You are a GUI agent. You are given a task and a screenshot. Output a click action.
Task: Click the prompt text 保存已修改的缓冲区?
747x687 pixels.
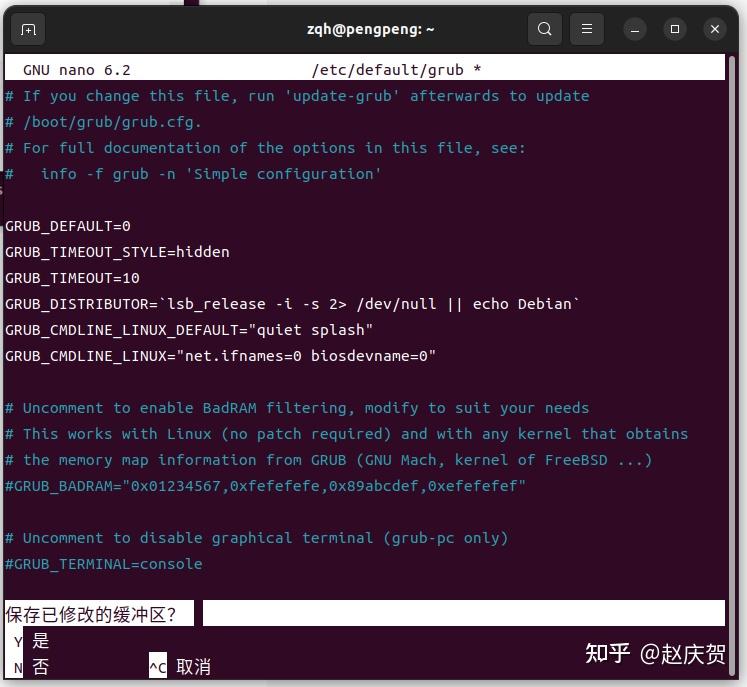[91, 615]
